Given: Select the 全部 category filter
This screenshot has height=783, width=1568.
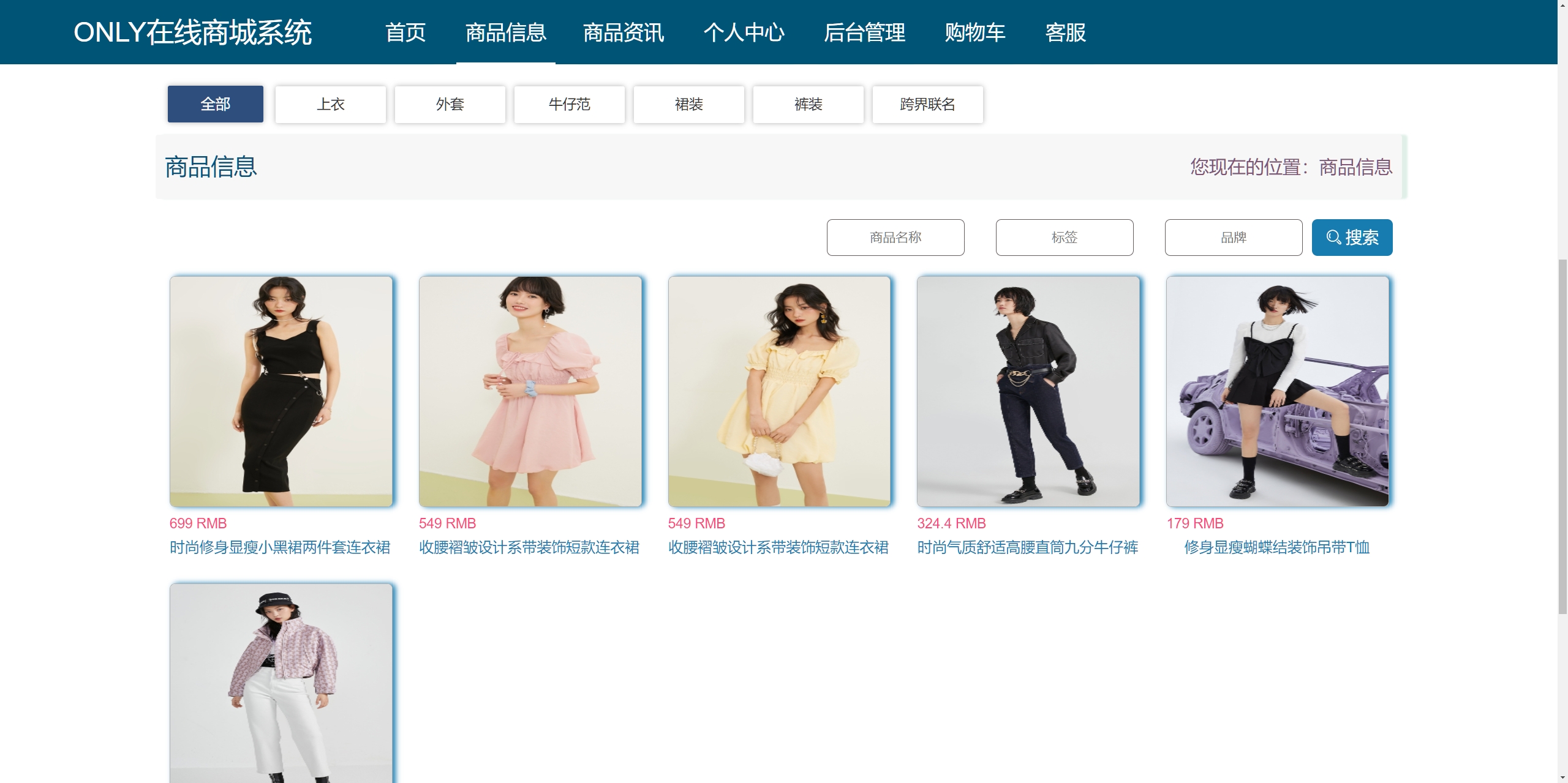Looking at the screenshot, I should pyautogui.click(x=216, y=104).
